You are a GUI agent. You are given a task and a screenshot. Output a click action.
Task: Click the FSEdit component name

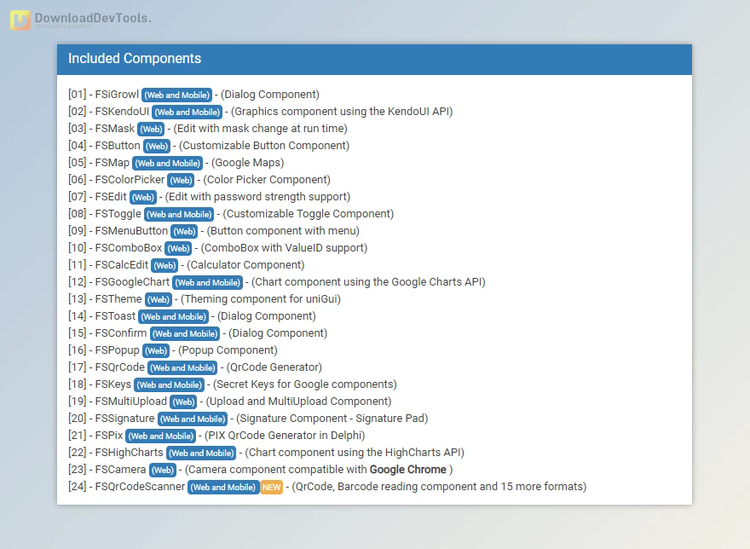(111, 197)
